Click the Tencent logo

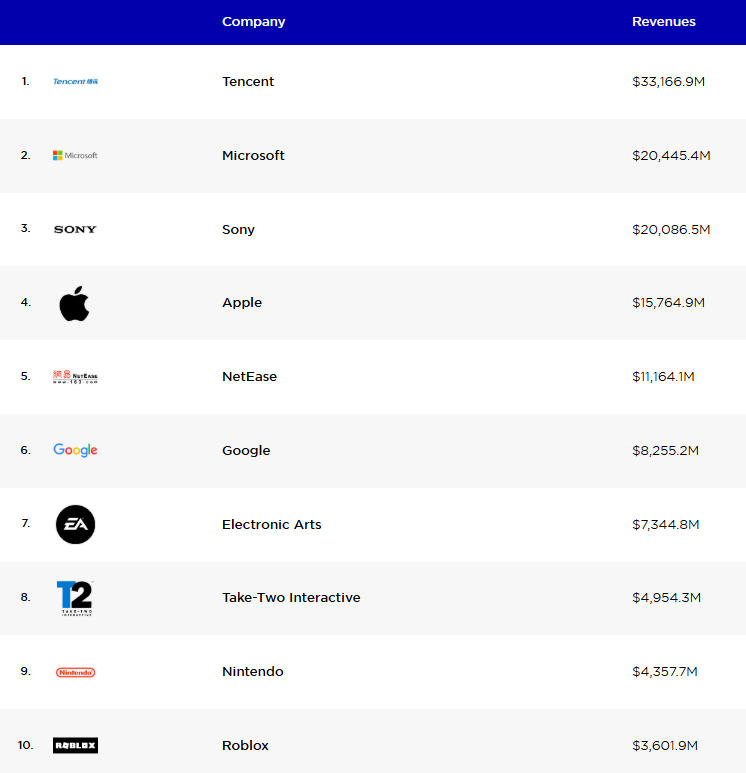tap(75, 82)
